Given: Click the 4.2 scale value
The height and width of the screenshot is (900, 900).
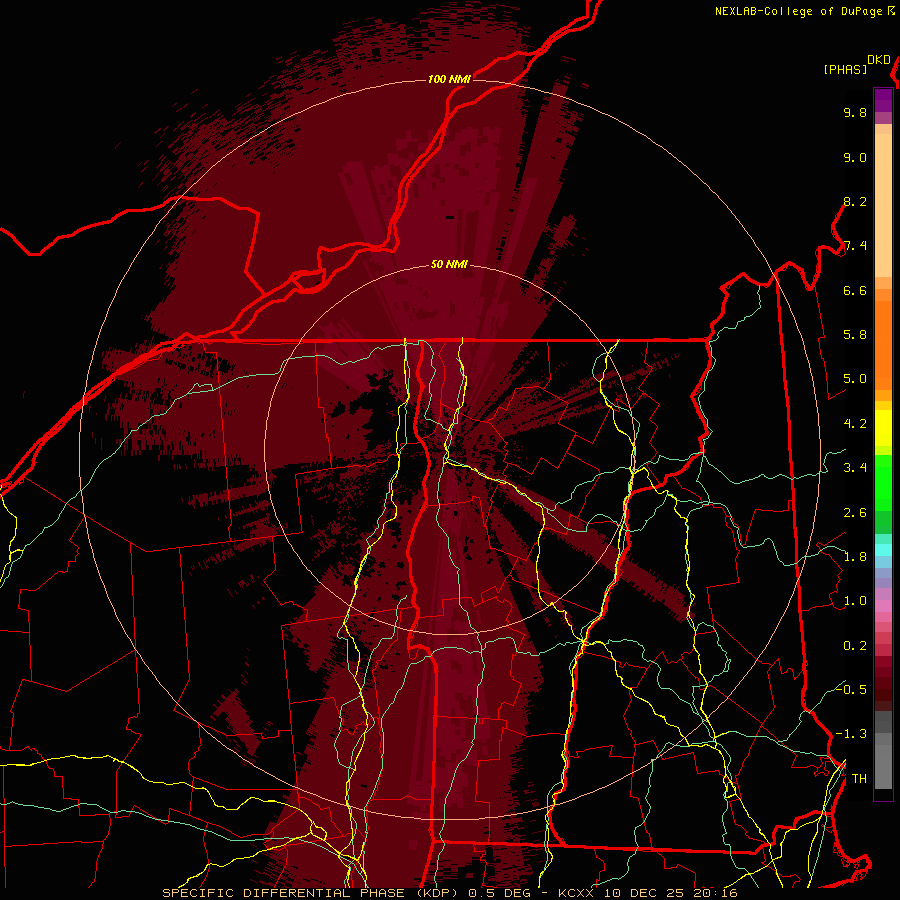Looking at the screenshot, I should (x=855, y=424).
